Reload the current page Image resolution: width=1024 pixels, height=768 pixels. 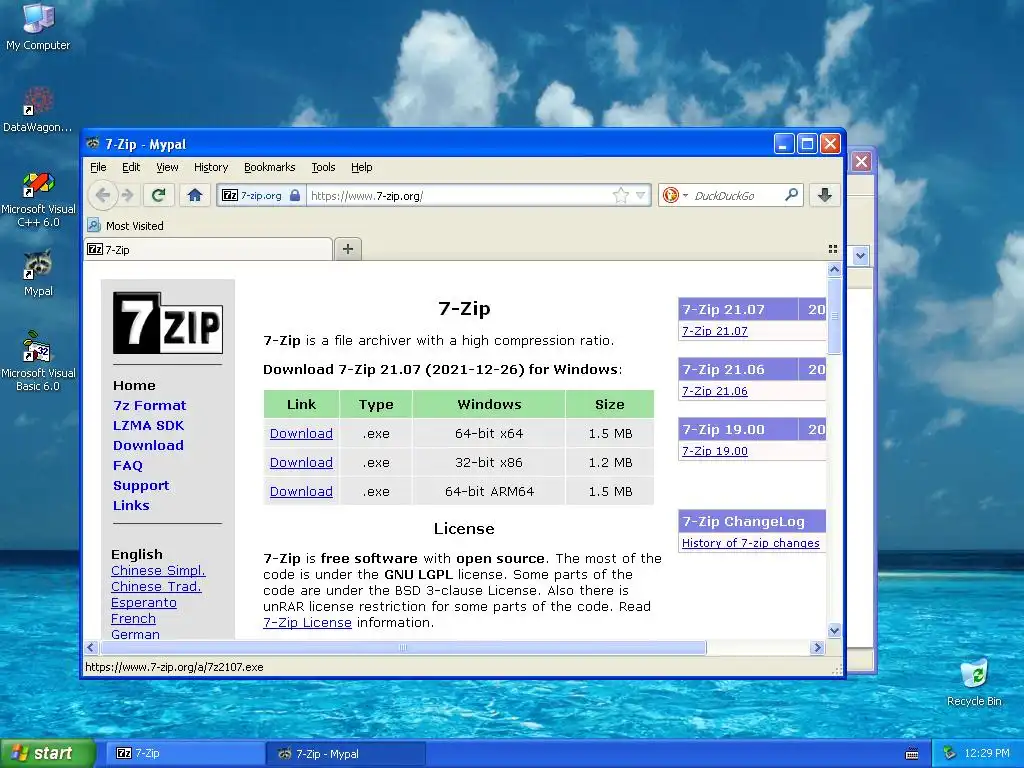159,195
